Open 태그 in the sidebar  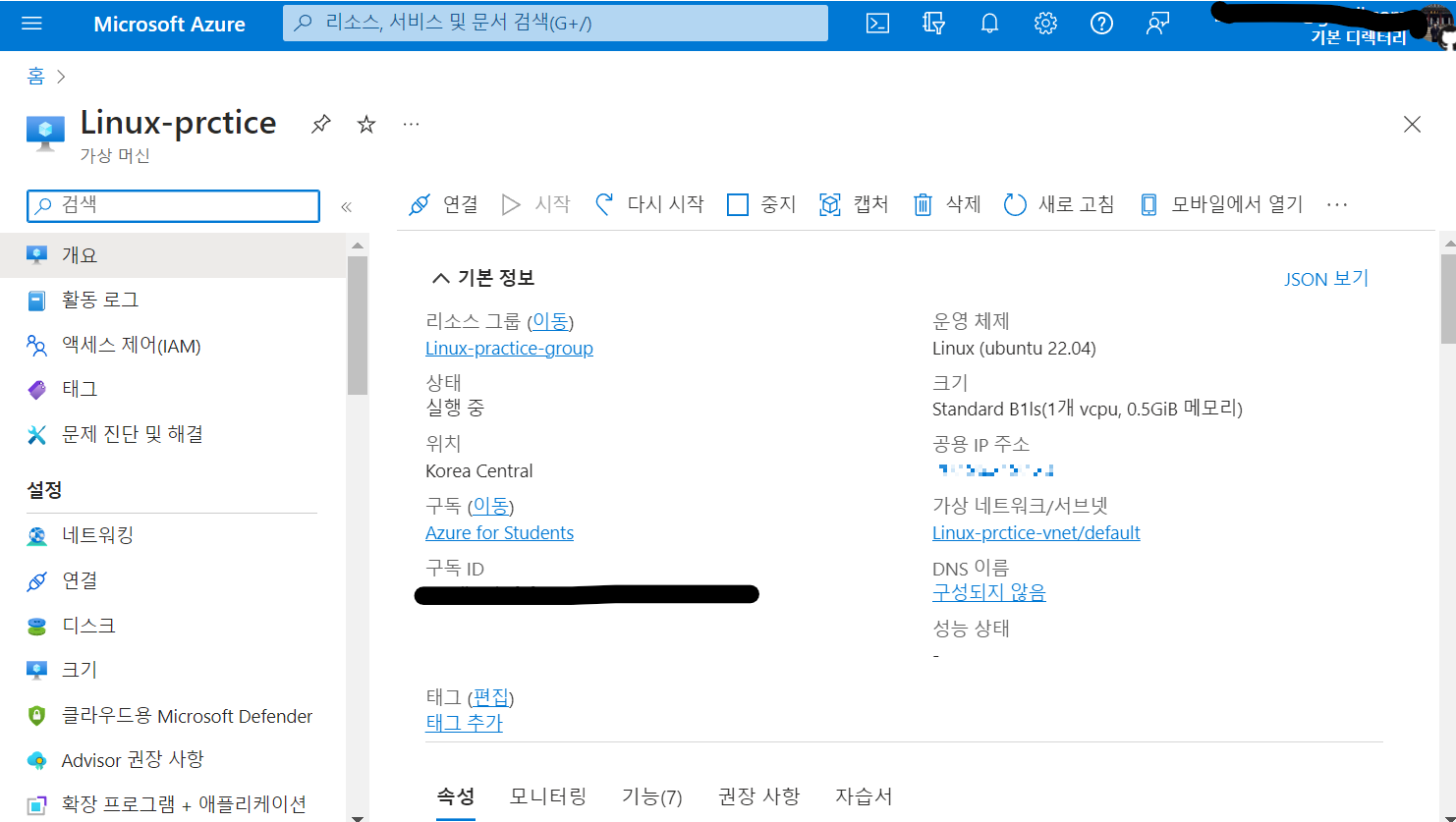click(x=173, y=390)
